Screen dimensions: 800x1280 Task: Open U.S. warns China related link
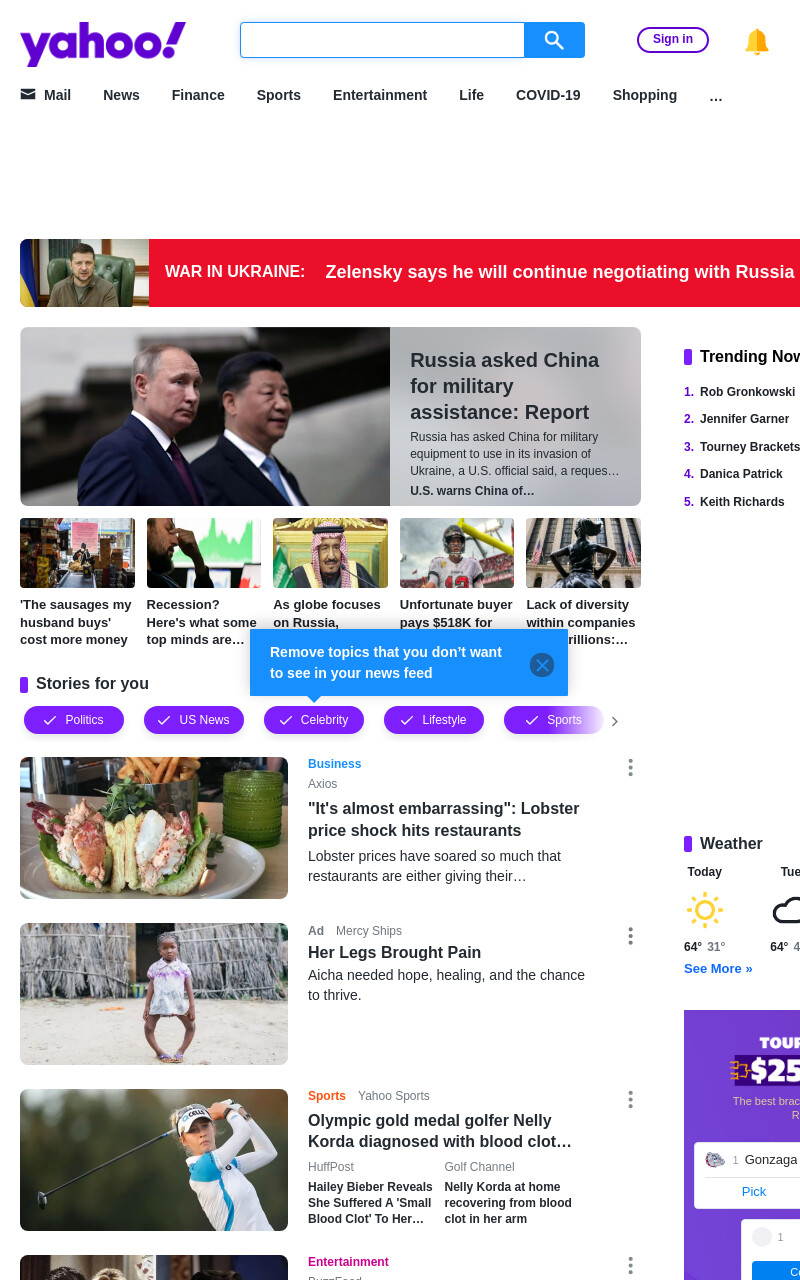472,491
